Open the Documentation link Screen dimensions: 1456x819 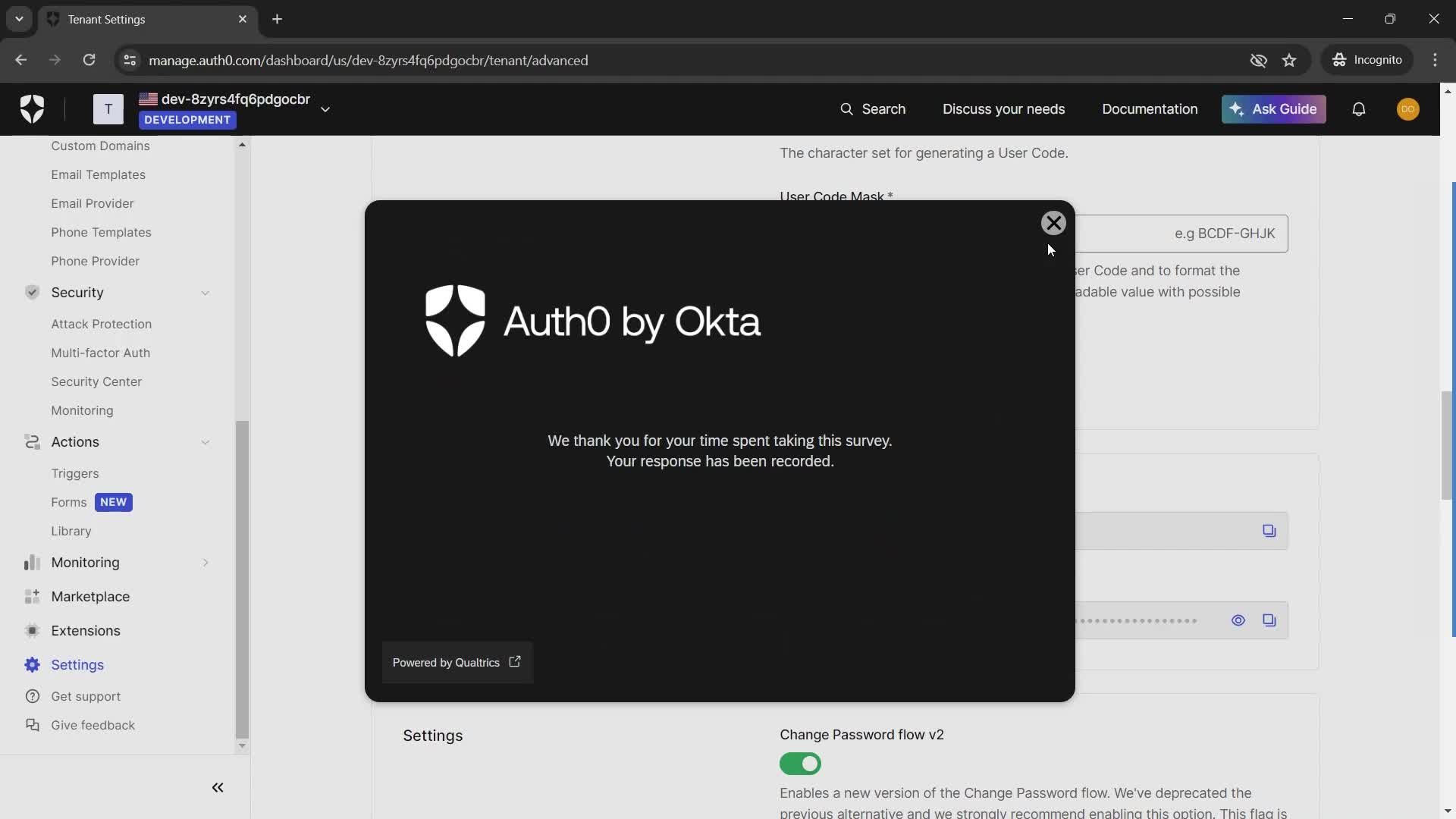pyautogui.click(x=1150, y=109)
